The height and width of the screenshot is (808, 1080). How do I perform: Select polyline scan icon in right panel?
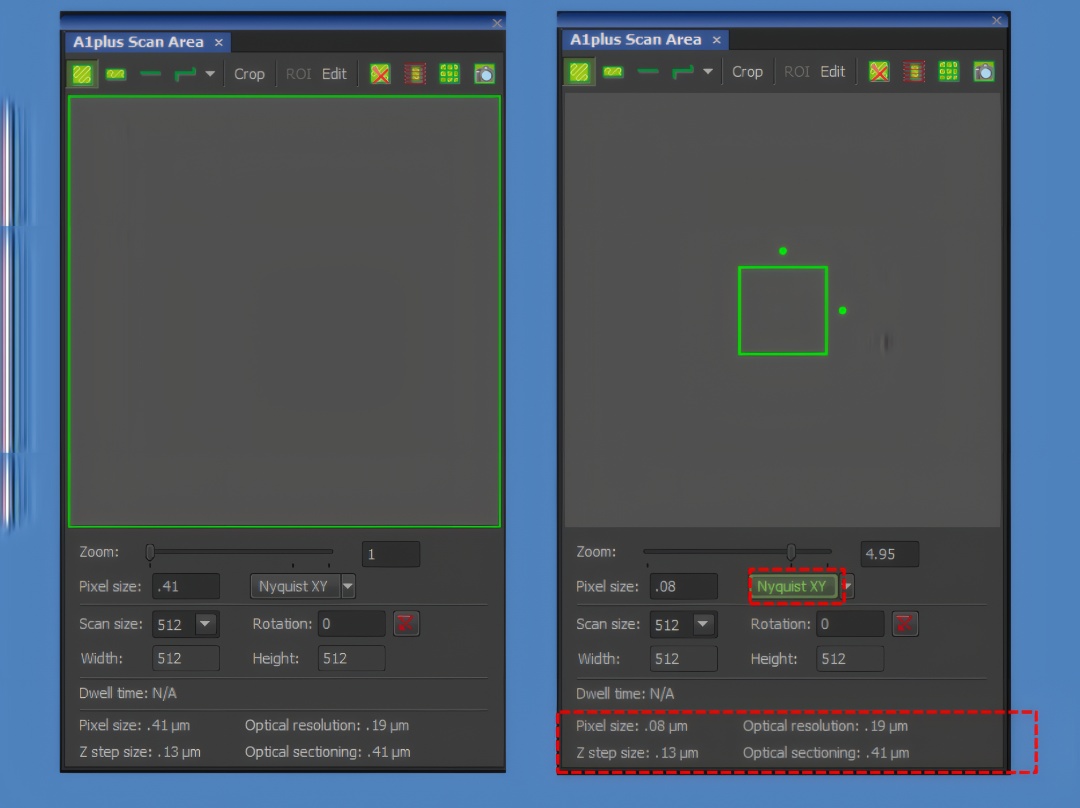coord(683,72)
